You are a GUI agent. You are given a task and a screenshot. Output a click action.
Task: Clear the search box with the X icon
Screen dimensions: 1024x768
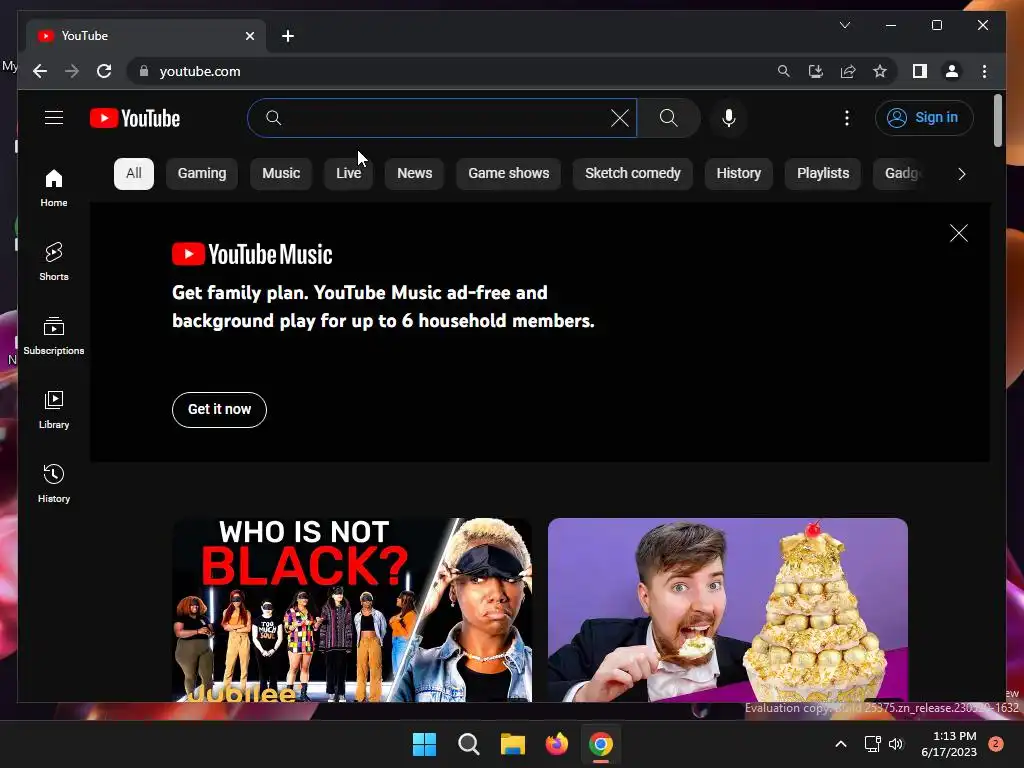620,118
